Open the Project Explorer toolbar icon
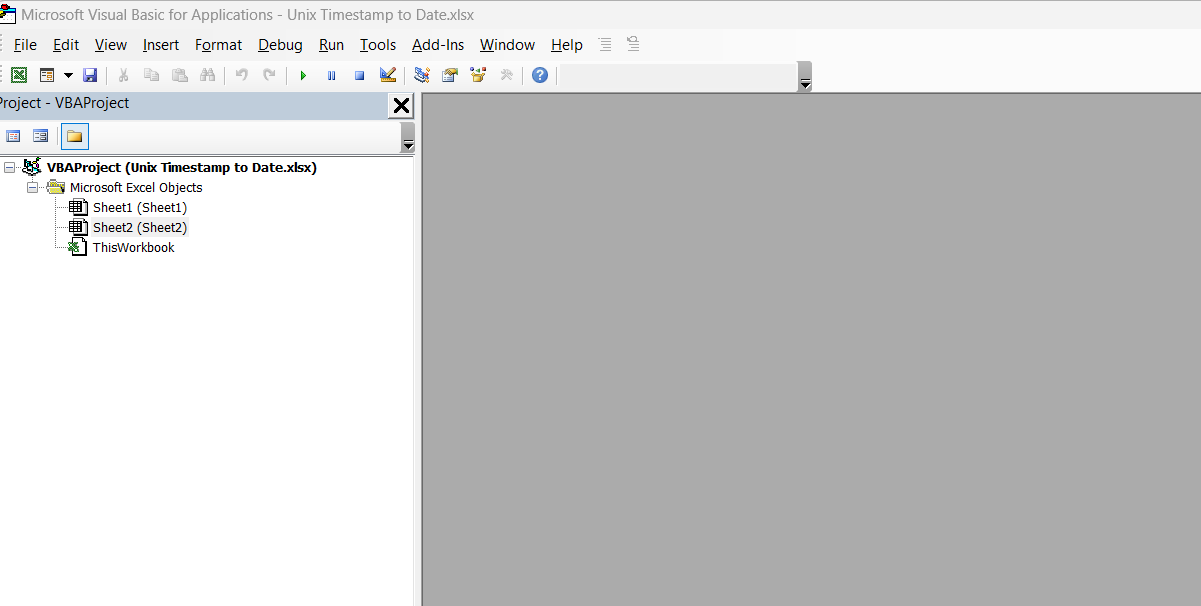 point(422,75)
